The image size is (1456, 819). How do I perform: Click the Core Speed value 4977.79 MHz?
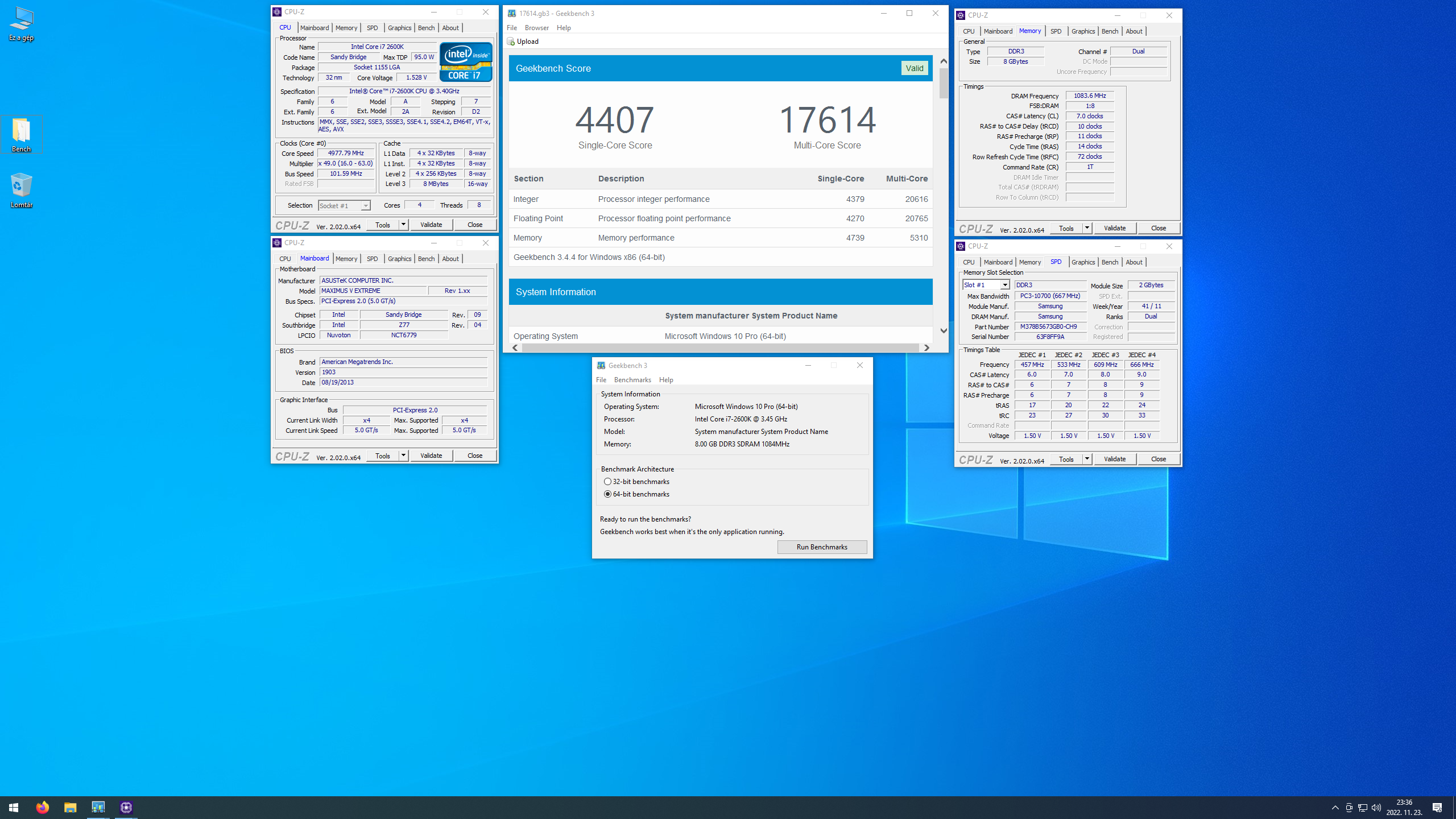pyautogui.click(x=346, y=154)
